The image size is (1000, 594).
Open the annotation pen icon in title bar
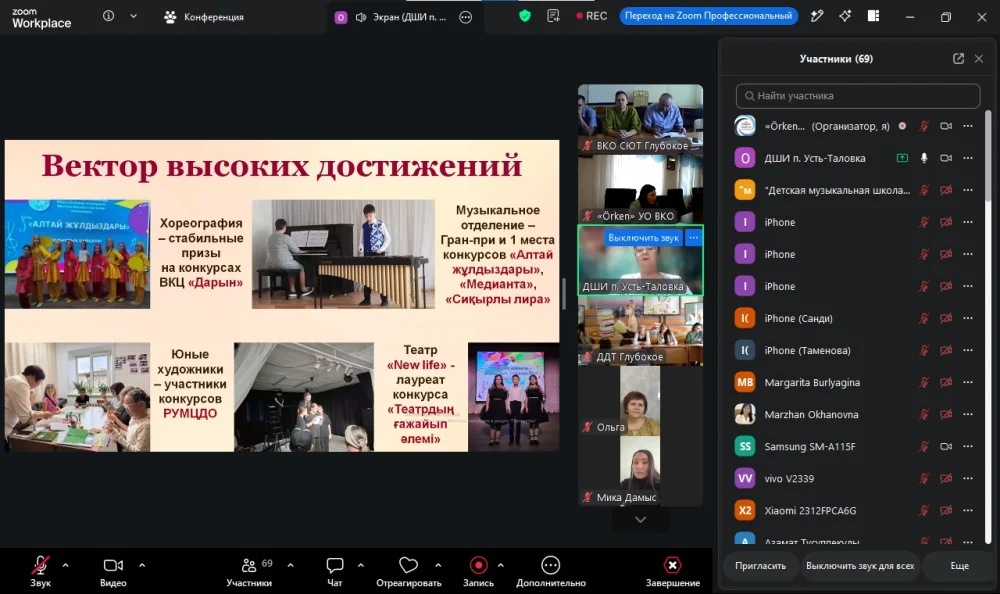[816, 16]
